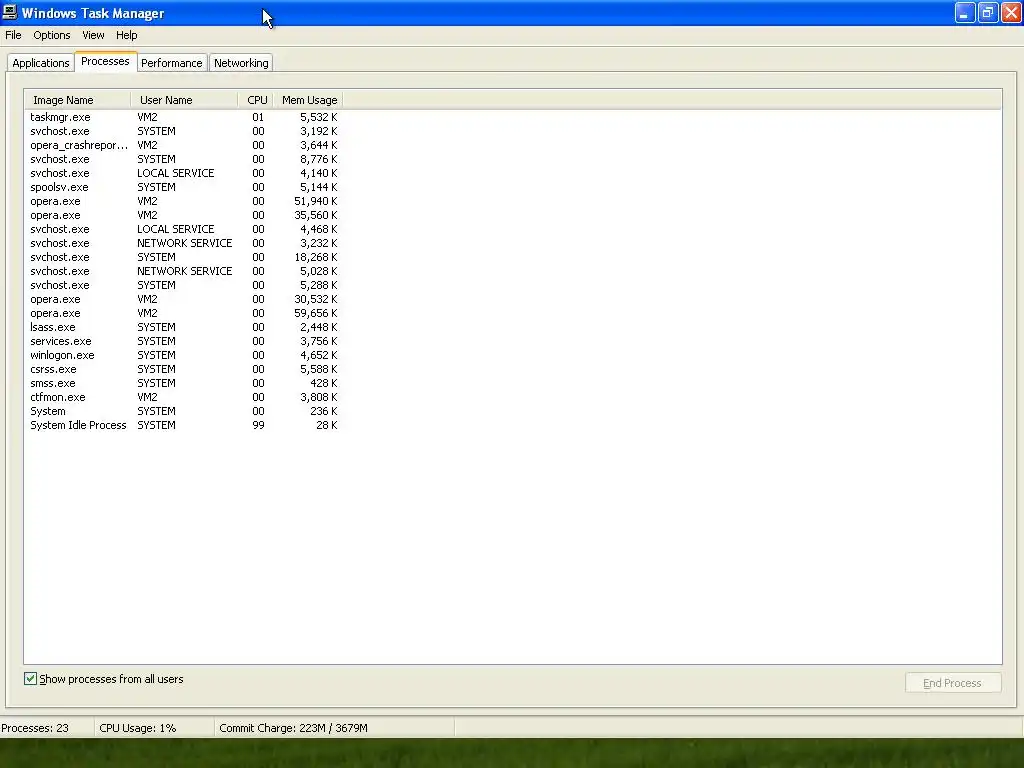The height and width of the screenshot is (768, 1024).
Task: Select the services.exe process
Action: [184, 342]
